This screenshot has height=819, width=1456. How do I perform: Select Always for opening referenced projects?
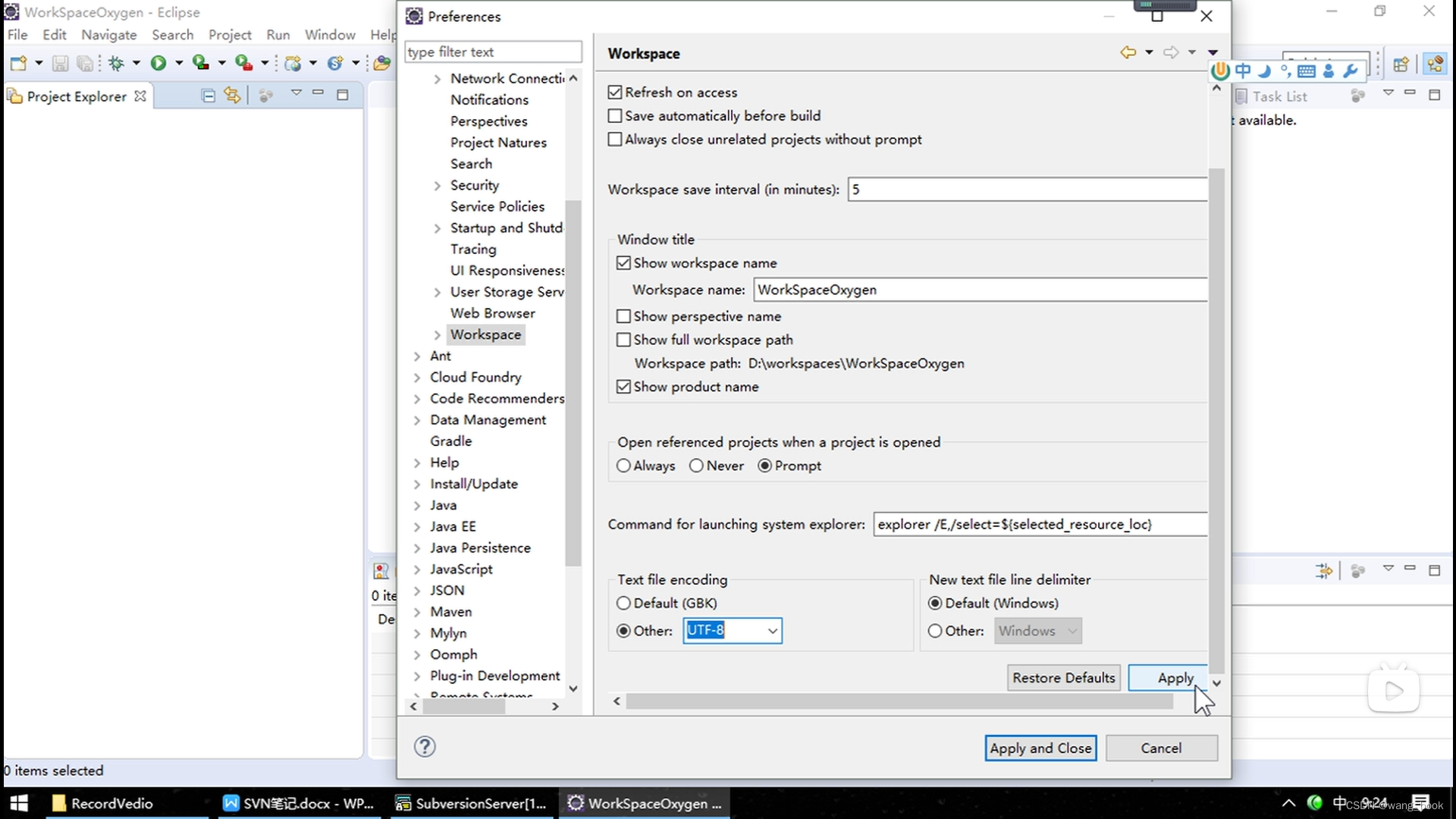tap(623, 466)
